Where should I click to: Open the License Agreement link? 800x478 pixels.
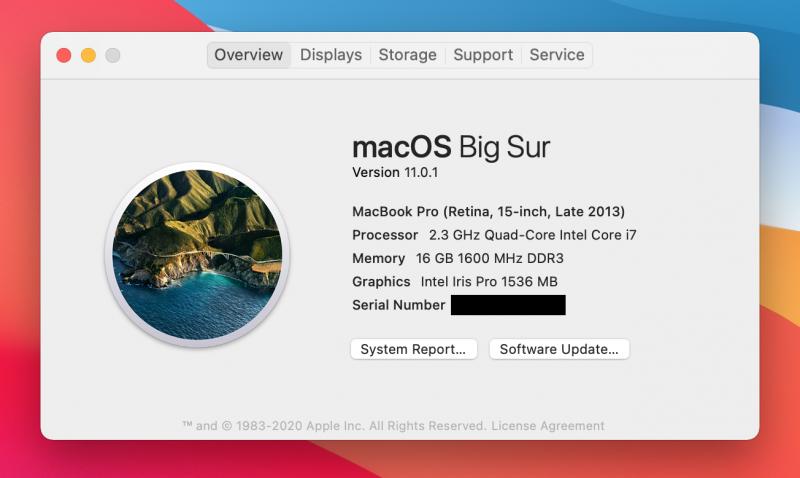click(x=548, y=426)
